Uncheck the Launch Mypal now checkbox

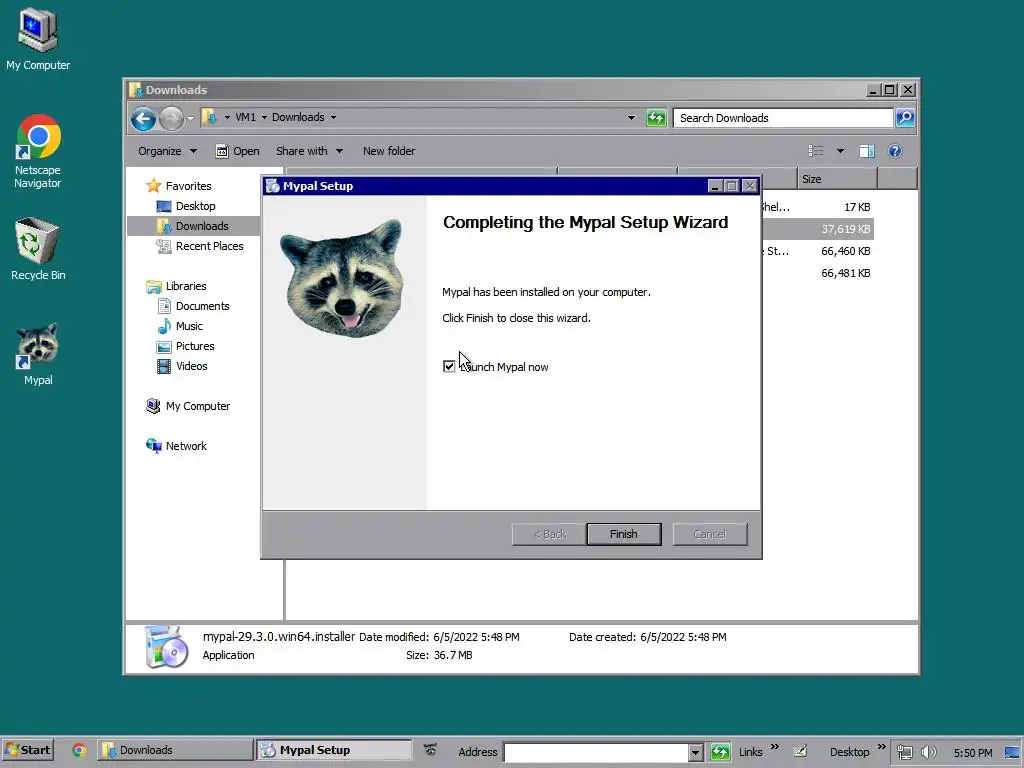coord(449,366)
